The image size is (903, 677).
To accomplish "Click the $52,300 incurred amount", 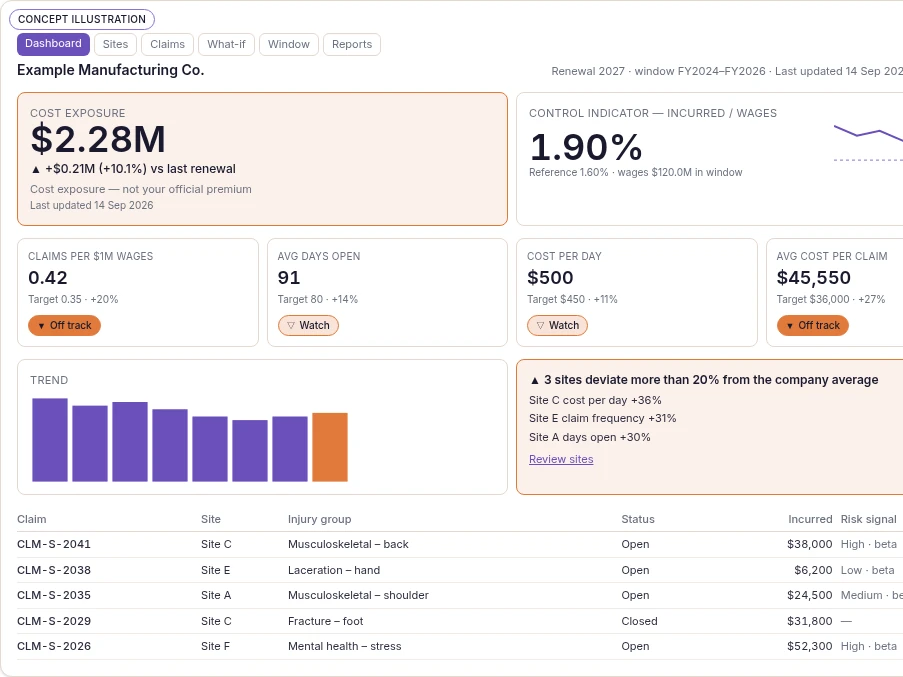I will tap(810, 646).
